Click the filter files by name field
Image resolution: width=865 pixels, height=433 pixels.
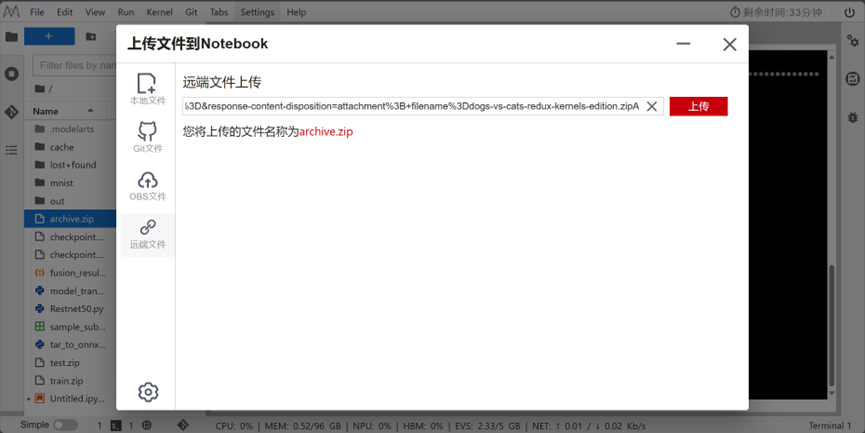[74, 65]
